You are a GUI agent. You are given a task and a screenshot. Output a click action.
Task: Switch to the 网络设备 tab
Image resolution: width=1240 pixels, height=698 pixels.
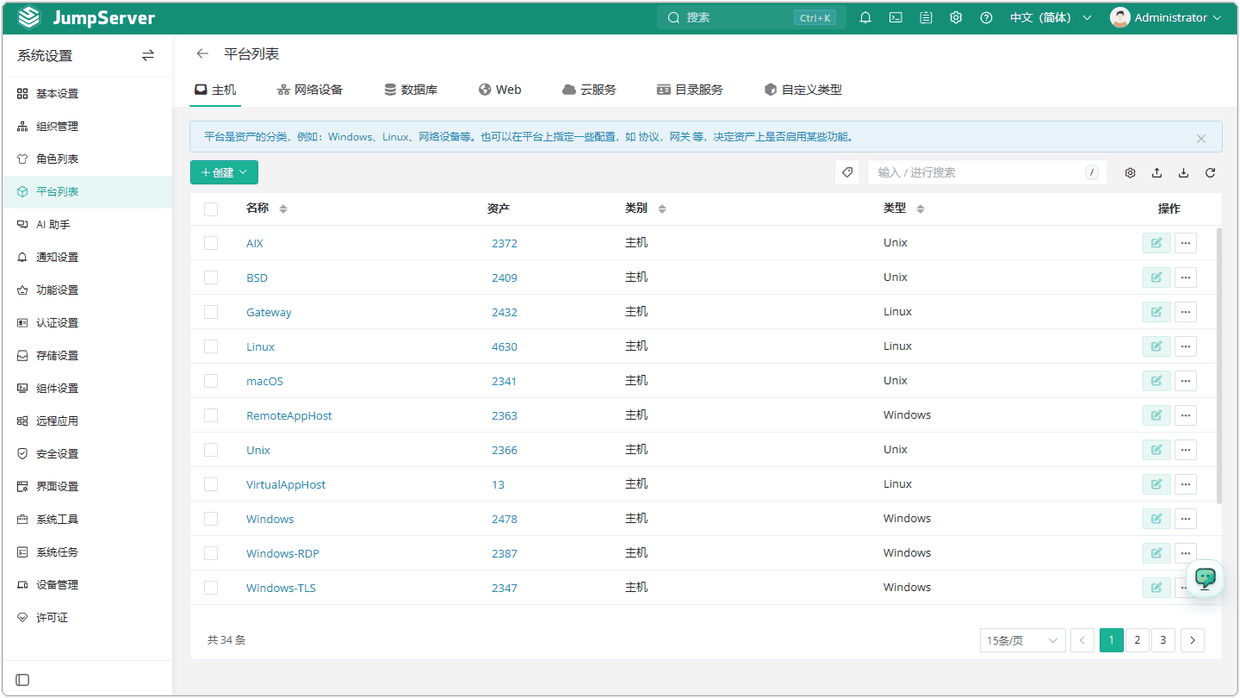[310, 90]
